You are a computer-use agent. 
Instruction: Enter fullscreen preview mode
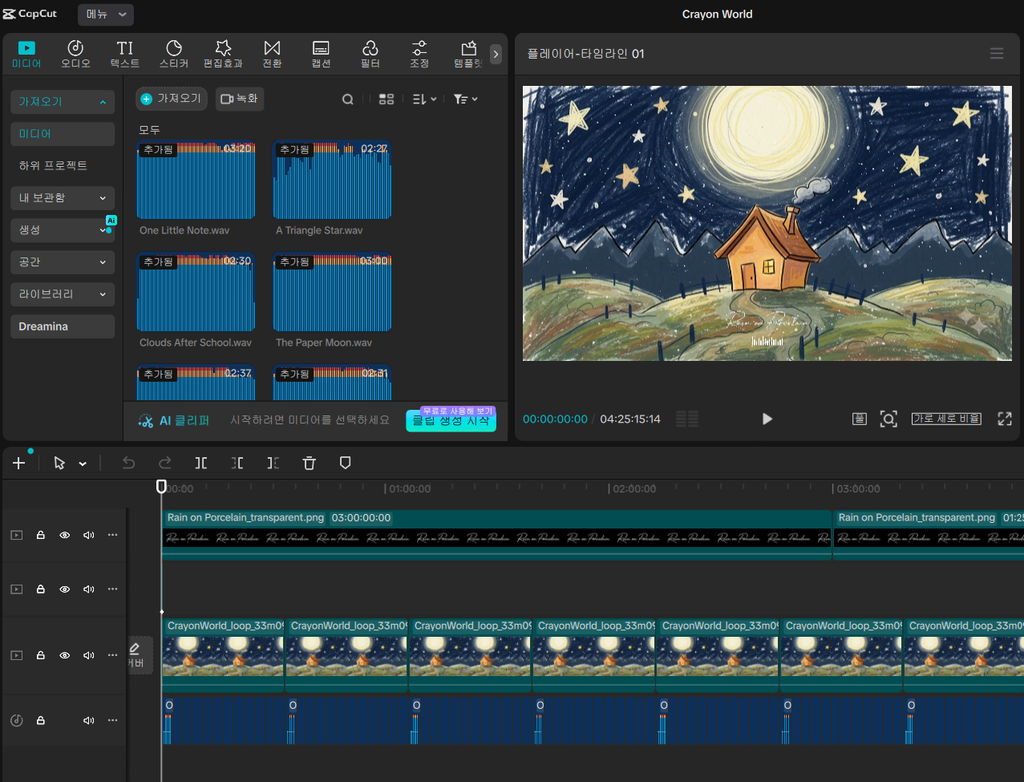1004,419
